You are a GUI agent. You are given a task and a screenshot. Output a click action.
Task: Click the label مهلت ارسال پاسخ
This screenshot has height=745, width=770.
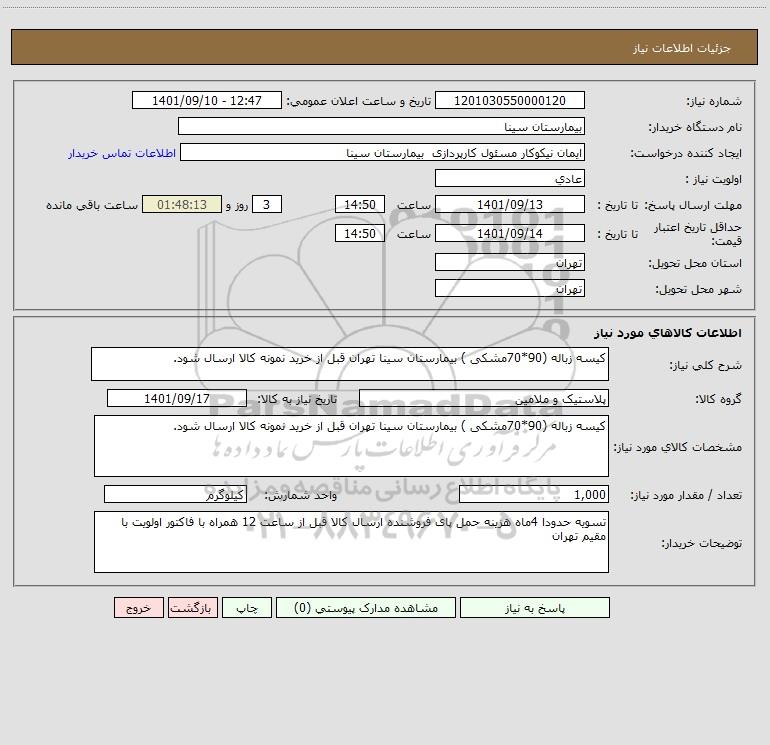pyautogui.click(x=693, y=205)
